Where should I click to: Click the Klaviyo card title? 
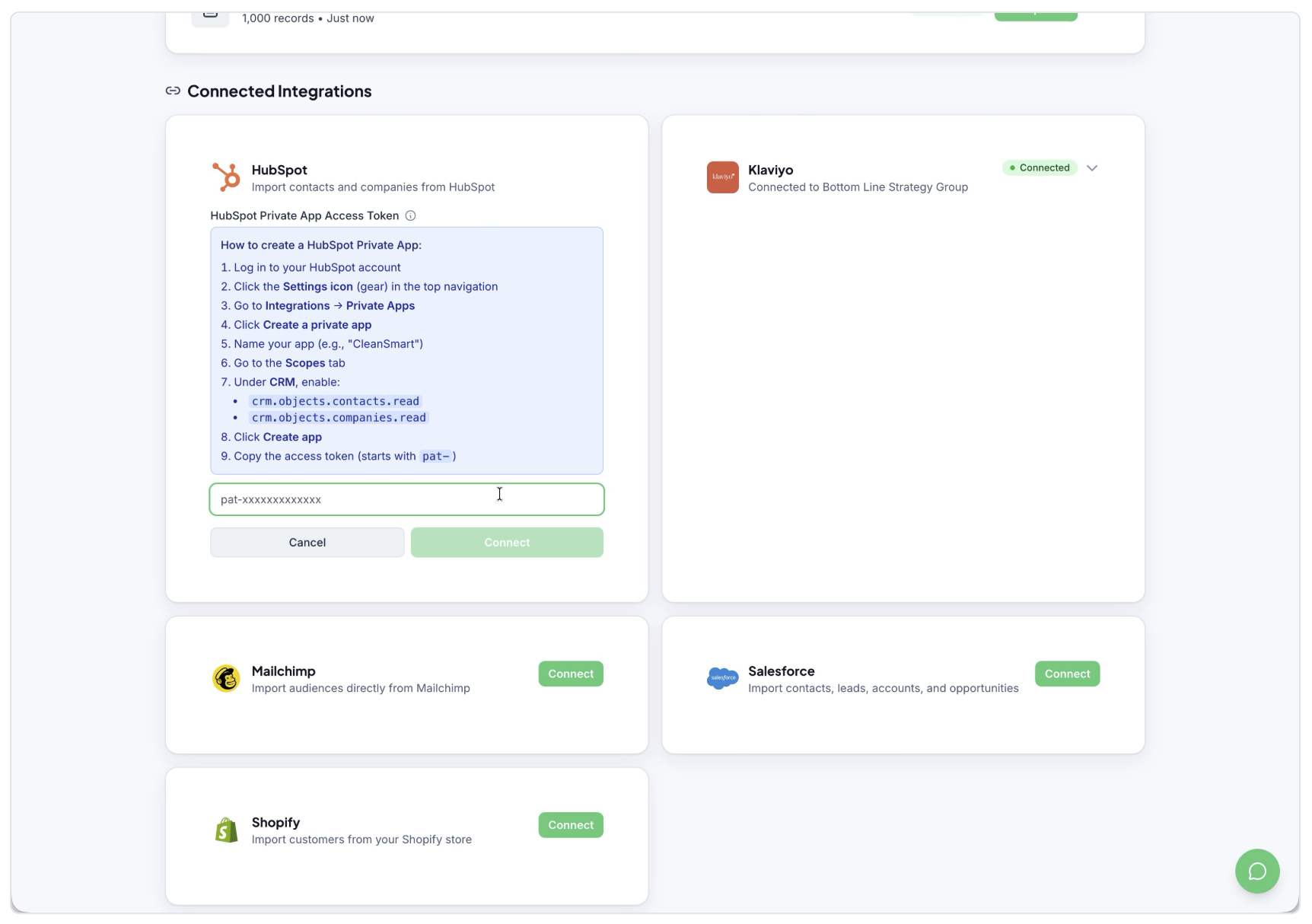point(770,170)
